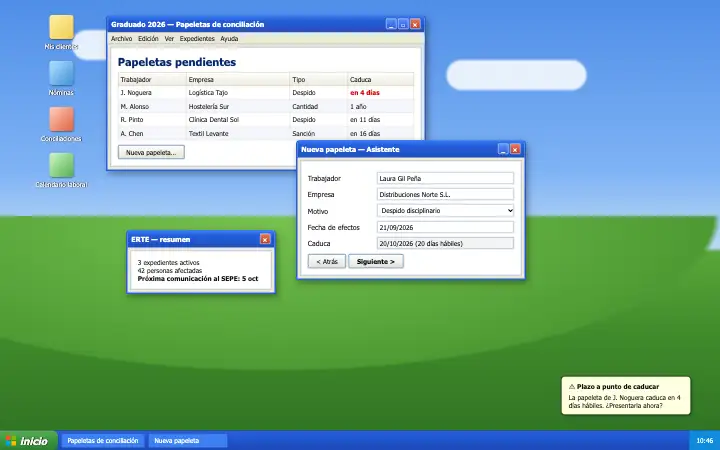
Task: Continue with the Siguiente > button
Action: tap(376, 261)
